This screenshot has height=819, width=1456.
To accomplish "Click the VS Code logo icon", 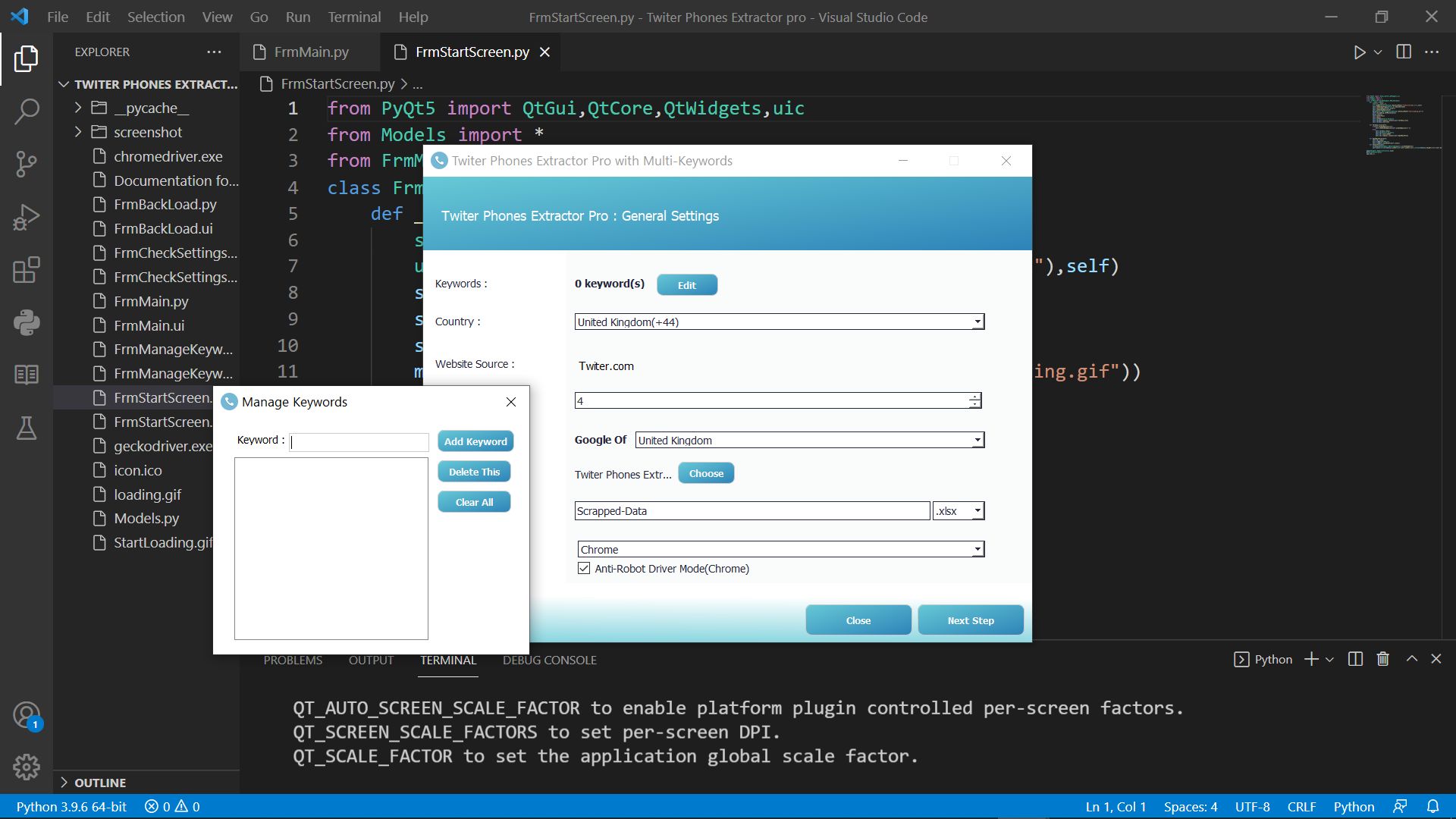I will click(20, 17).
